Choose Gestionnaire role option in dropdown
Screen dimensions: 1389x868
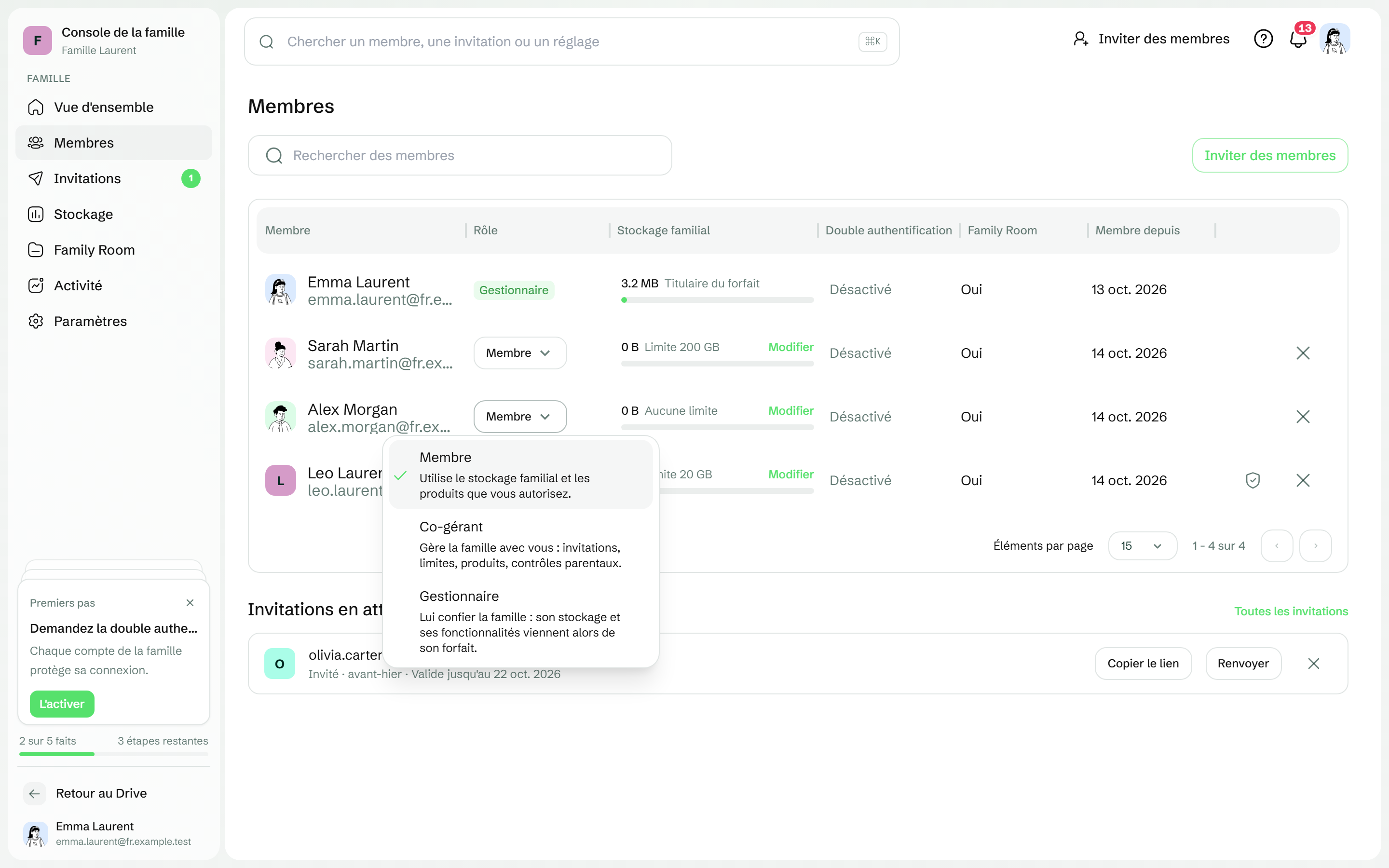coord(520,621)
